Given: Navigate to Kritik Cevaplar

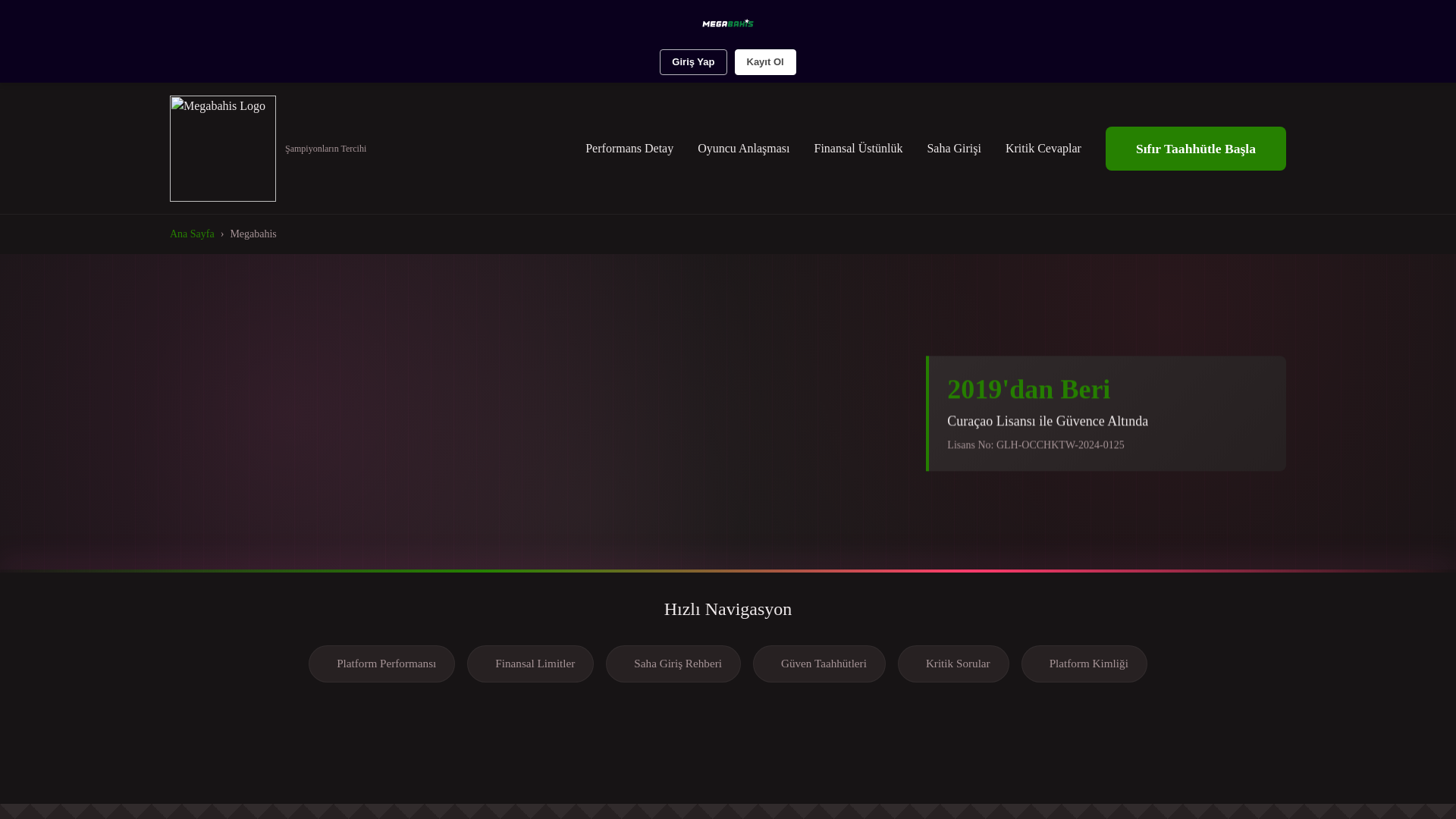Looking at the screenshot, I should 1043,149.
